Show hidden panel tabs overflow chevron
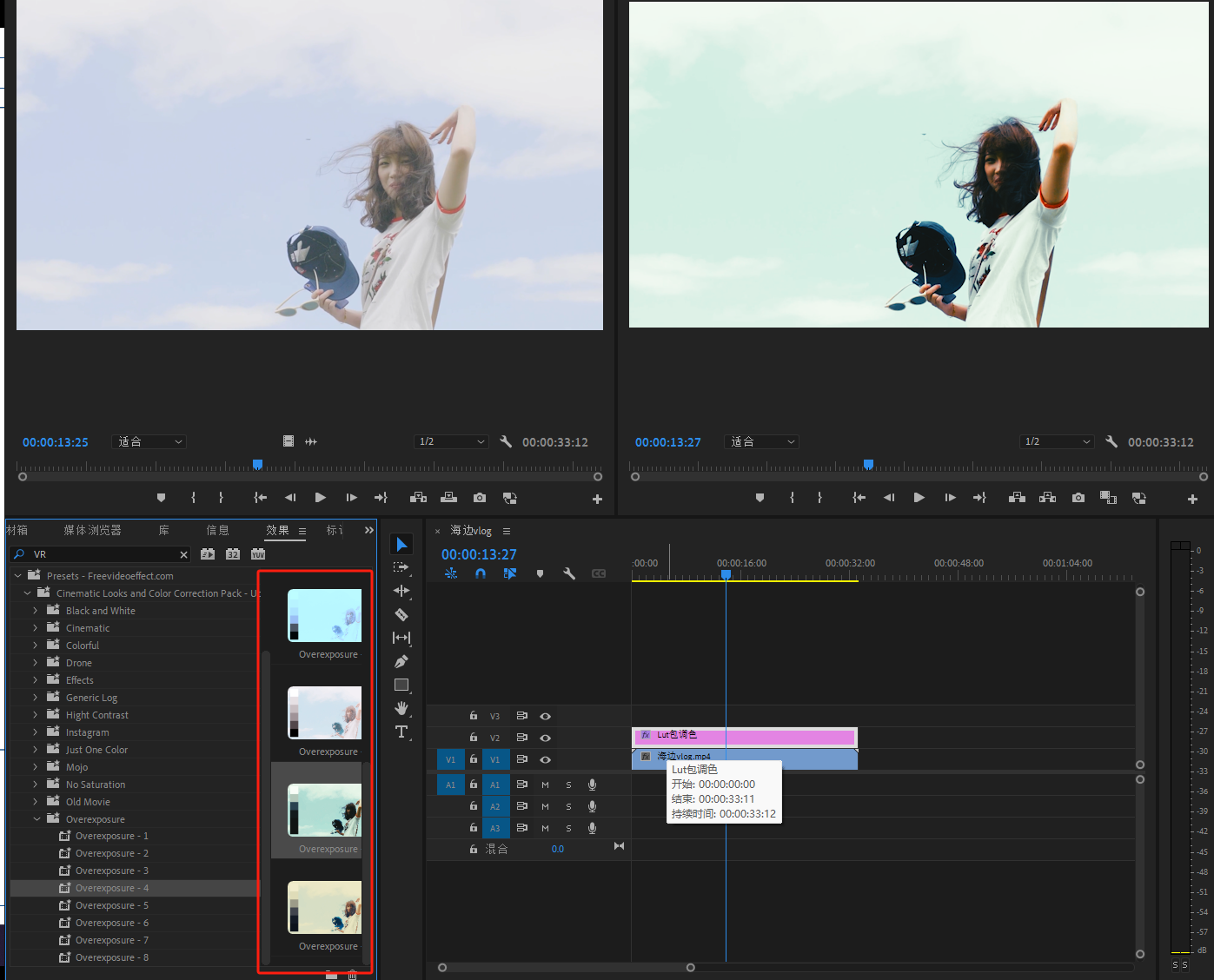This screenshot has width=1214, height=980. 369,530
